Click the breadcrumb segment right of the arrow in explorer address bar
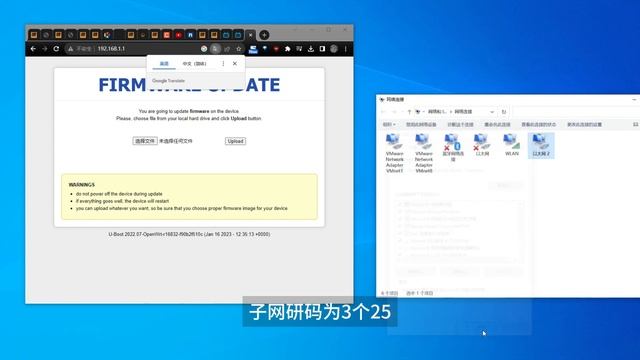Screen dimensions: 640x360 pyautogui.click(x=463, y=112)
